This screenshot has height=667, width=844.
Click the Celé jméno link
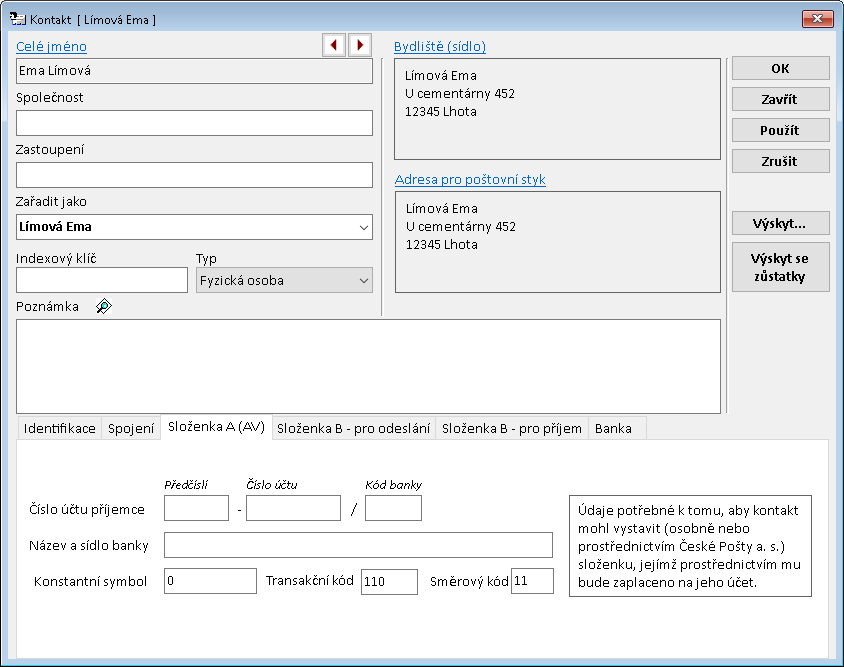pos(51,46)
